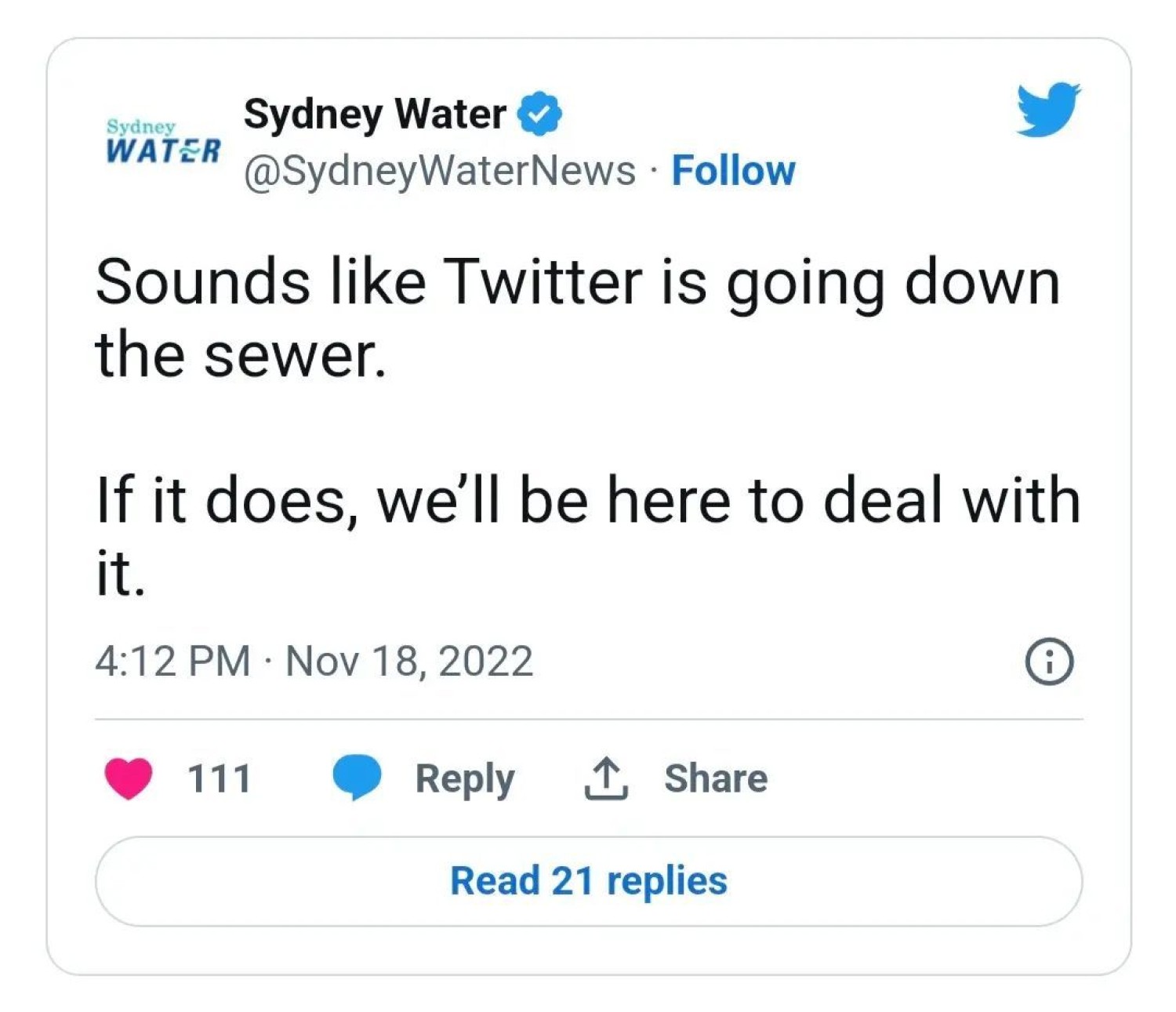Click the word "sewer" in the tweet

click(295, 355)
